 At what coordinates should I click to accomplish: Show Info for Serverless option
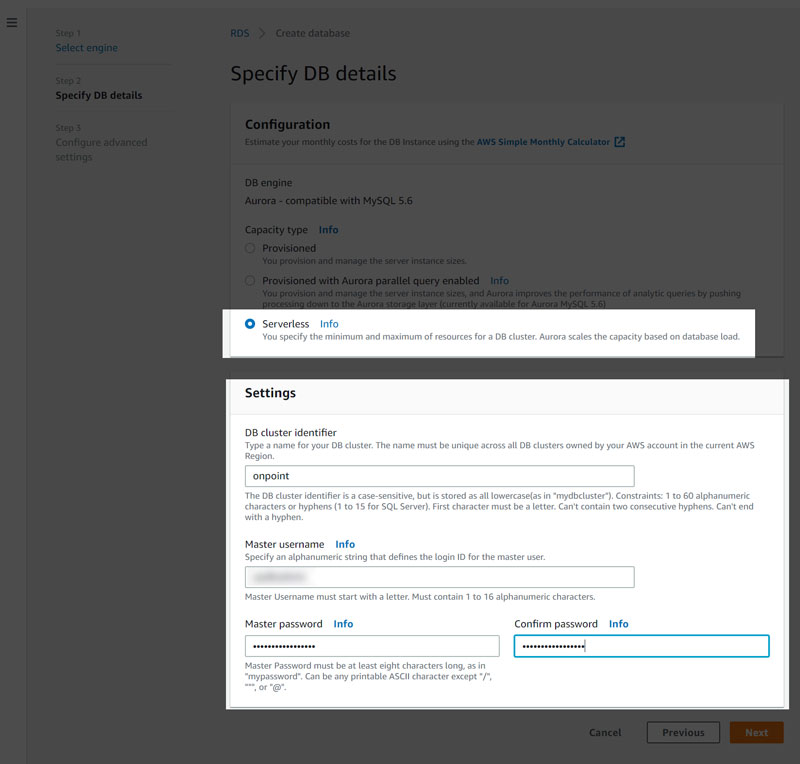click(x=329, y=324)
